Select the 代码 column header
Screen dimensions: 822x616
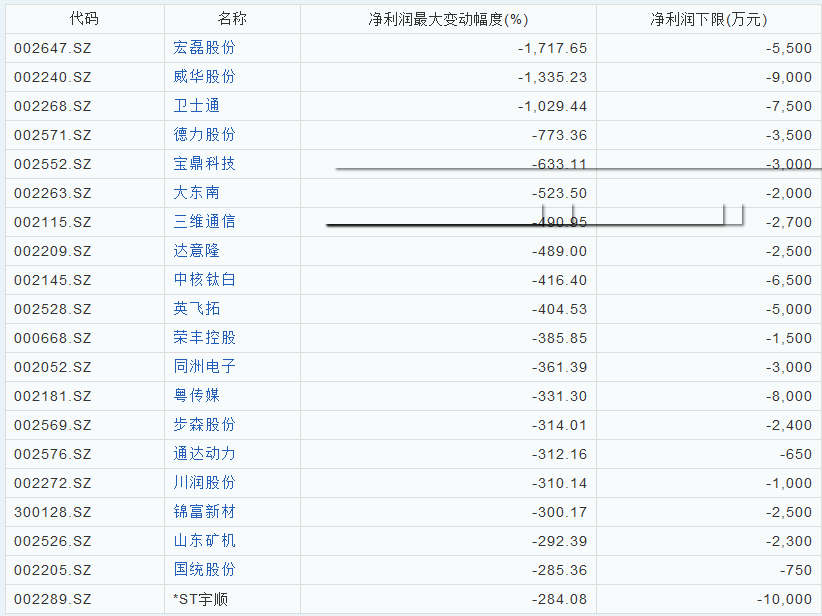tap(84, 19)
